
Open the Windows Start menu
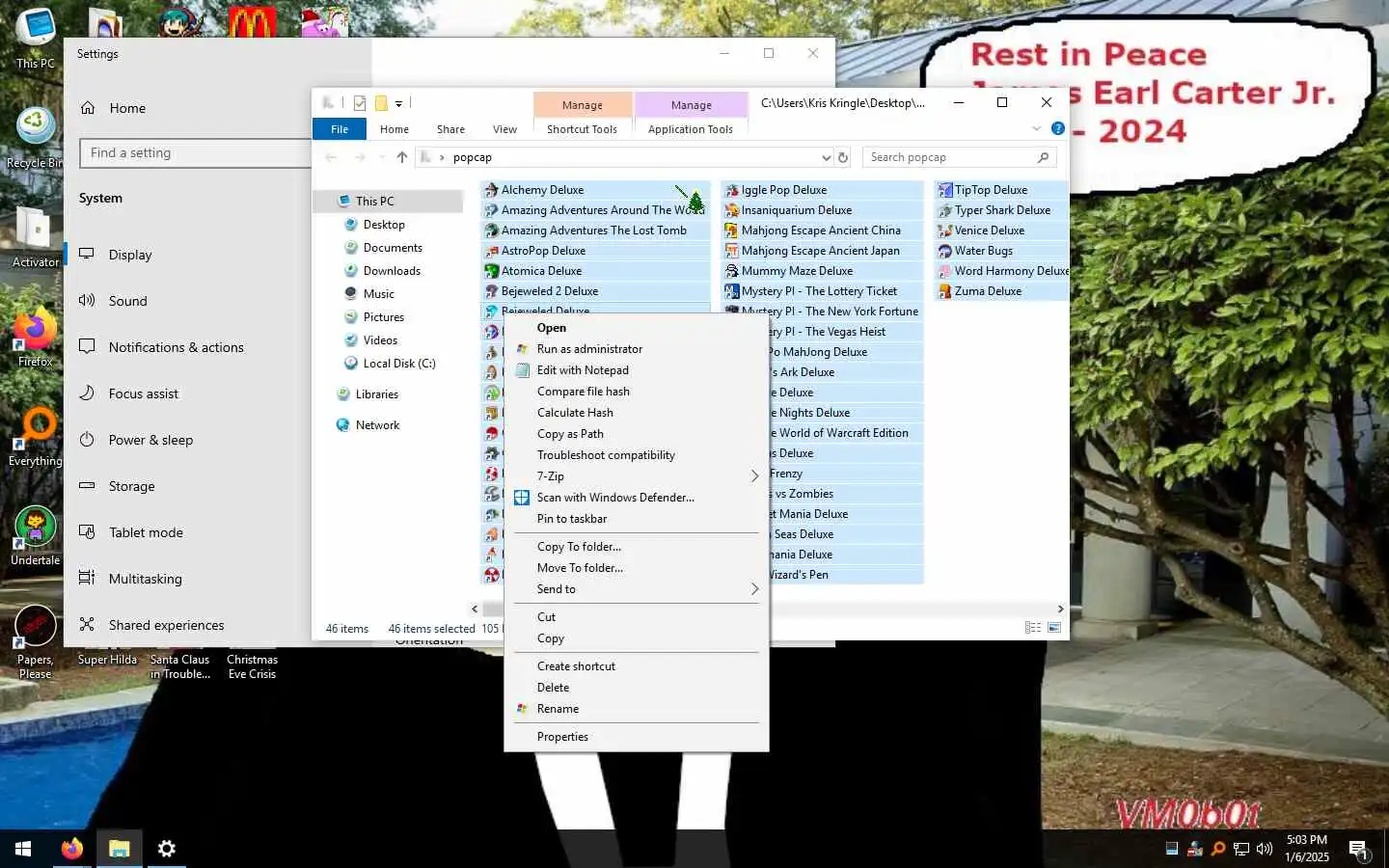click(23, 849)
